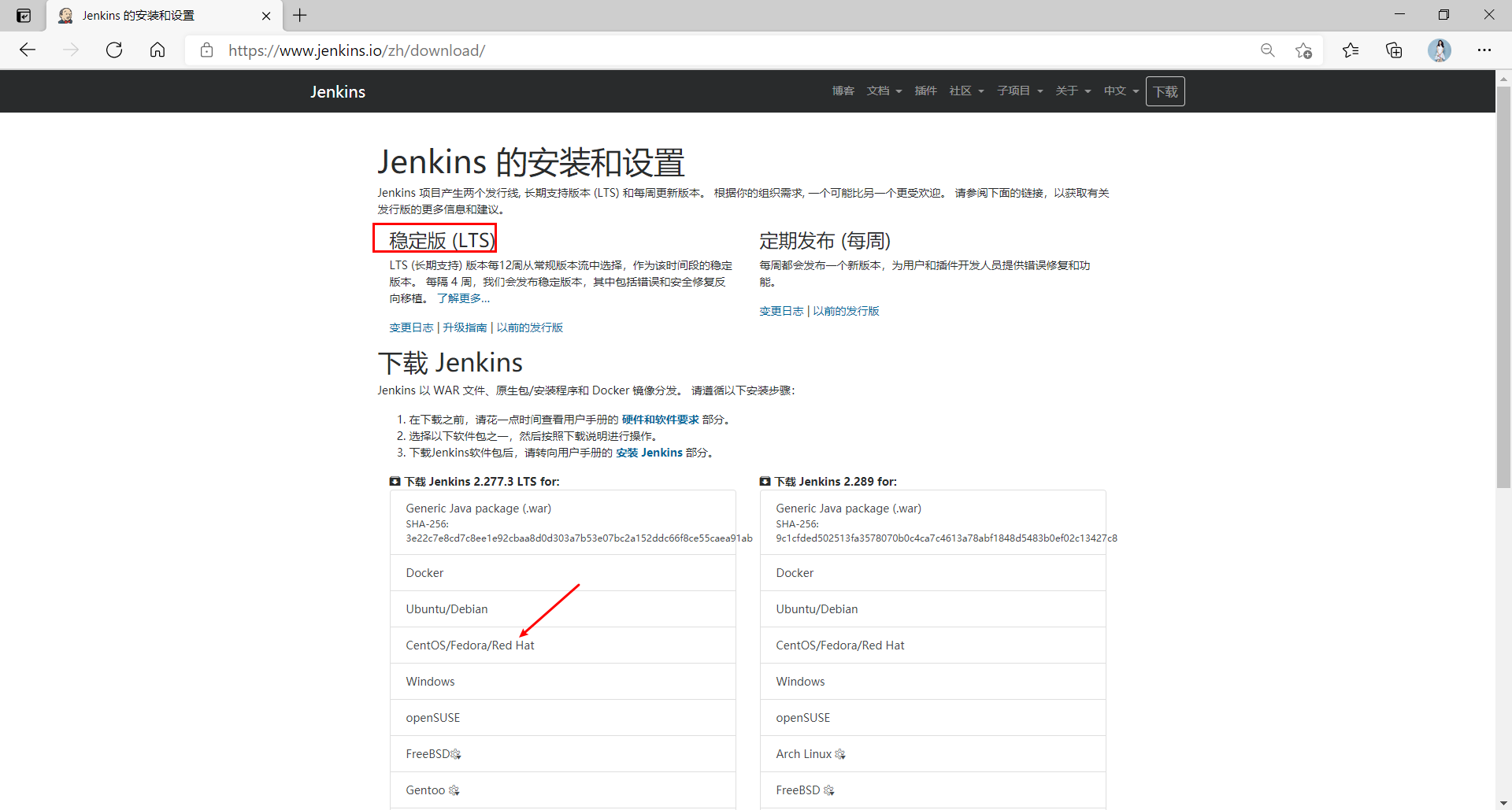Click the 下载 Jenkins 2.289 for heading
This screenshot has height=810, width=1512.
point(828,482)
